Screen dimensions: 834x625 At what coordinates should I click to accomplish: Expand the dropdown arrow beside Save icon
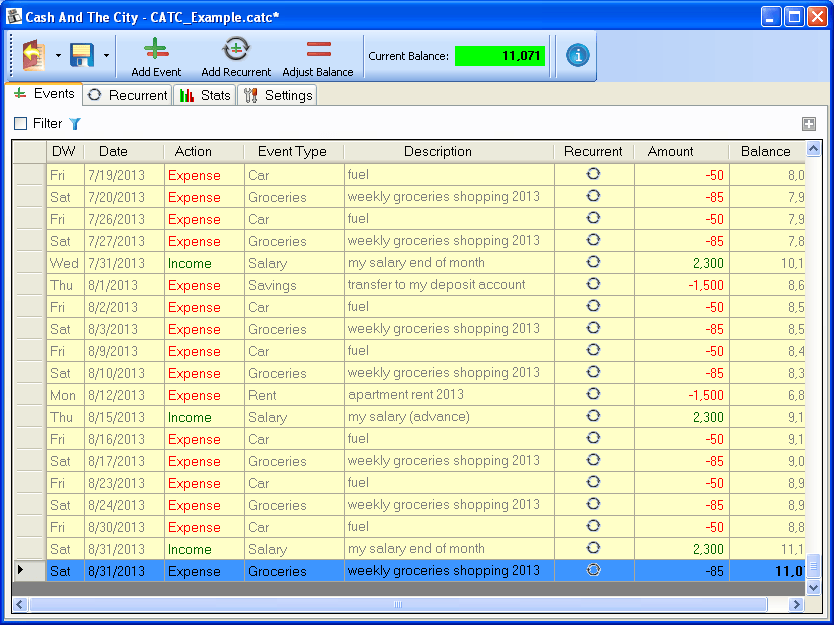click(106, 56)
